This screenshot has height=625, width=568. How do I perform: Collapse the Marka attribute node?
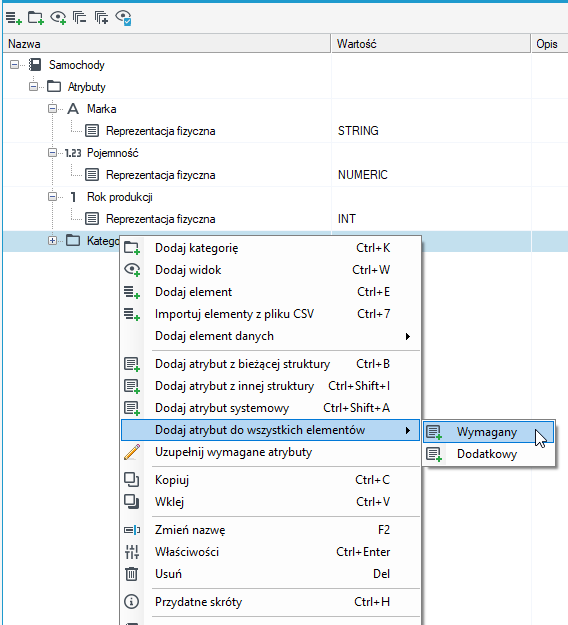tap(52, 108)
